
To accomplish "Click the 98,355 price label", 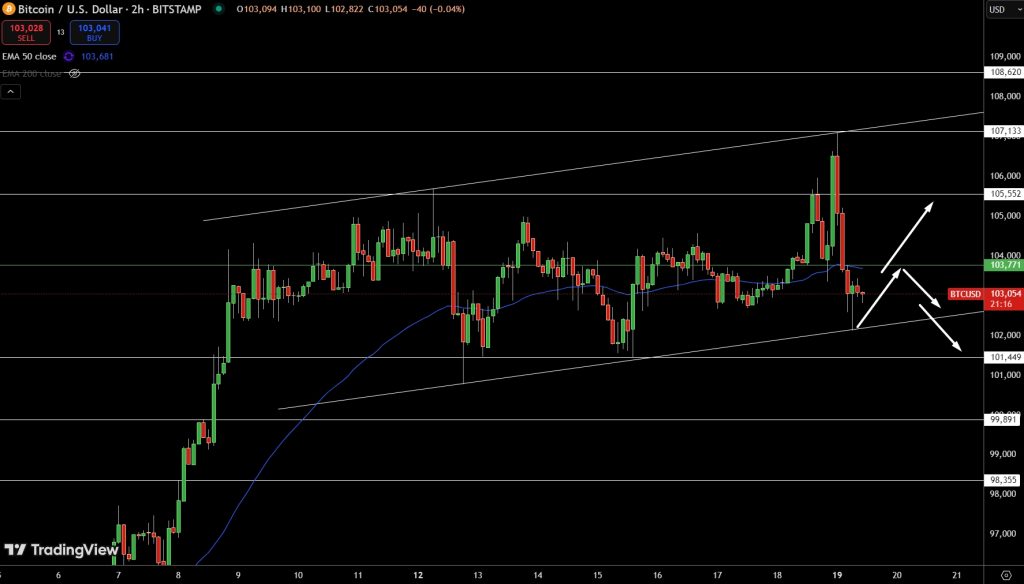I will pyautogui.click(x=1004, y=480).
